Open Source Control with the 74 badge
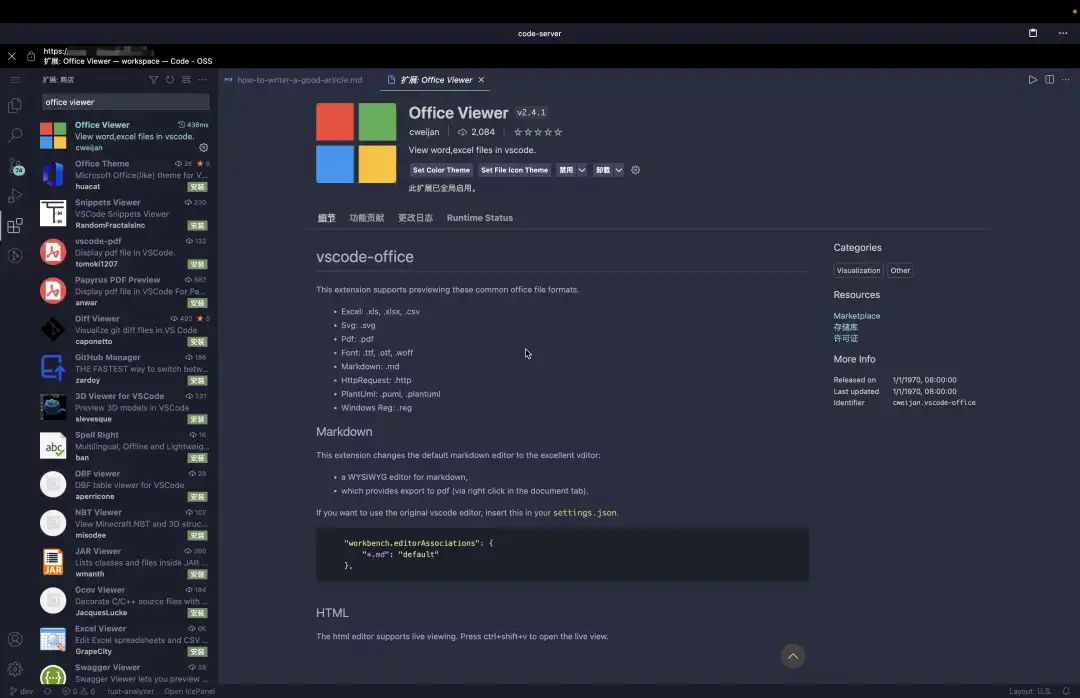 pos(15,166)
